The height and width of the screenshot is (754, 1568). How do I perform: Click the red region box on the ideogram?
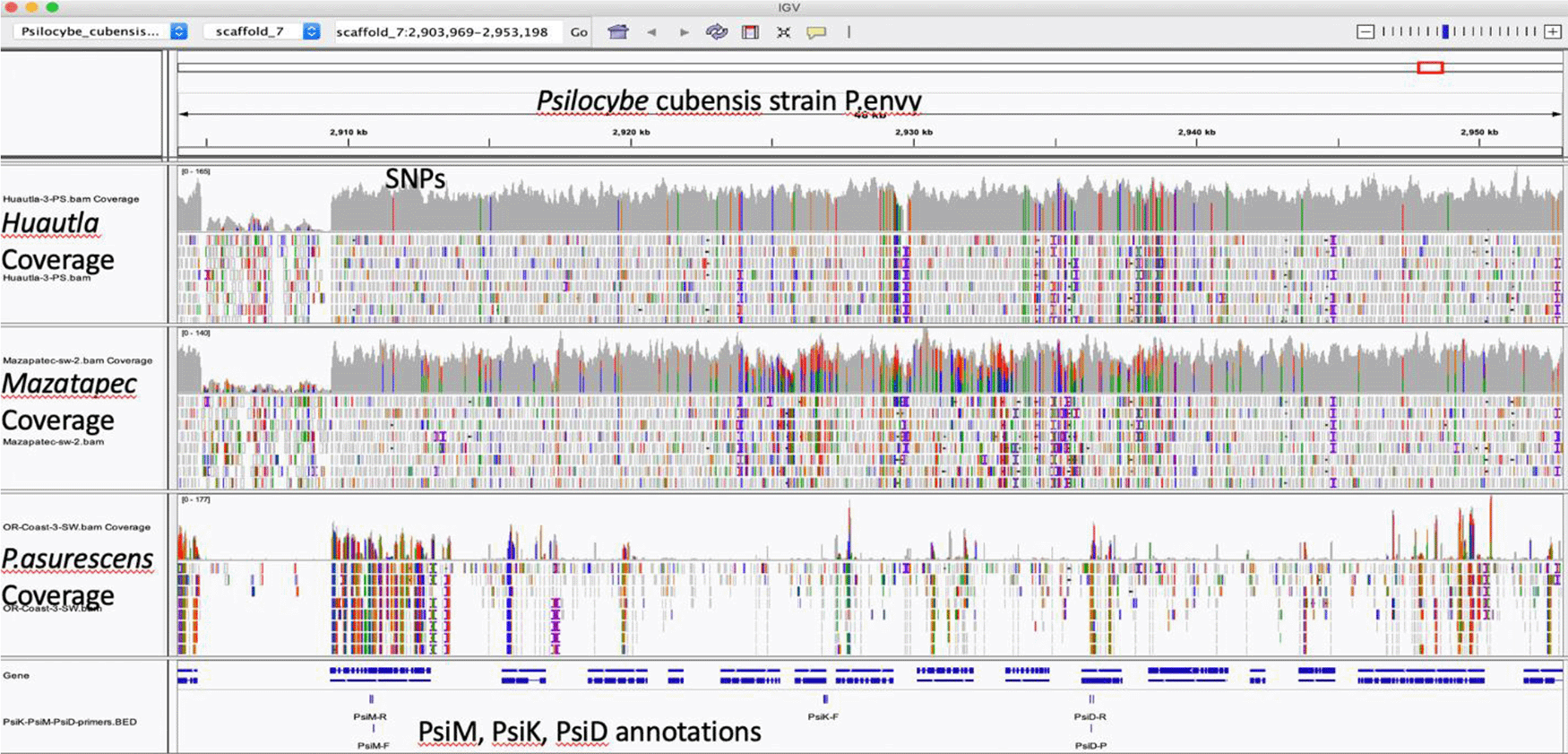pos(1430,67)
